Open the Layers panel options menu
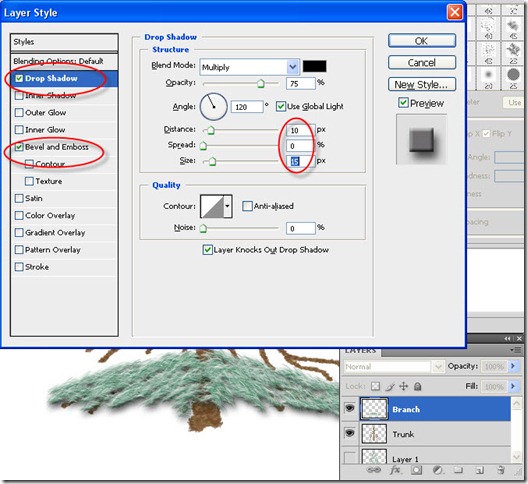The height and width of the screenshot is (484, 528). coord(515,350)
